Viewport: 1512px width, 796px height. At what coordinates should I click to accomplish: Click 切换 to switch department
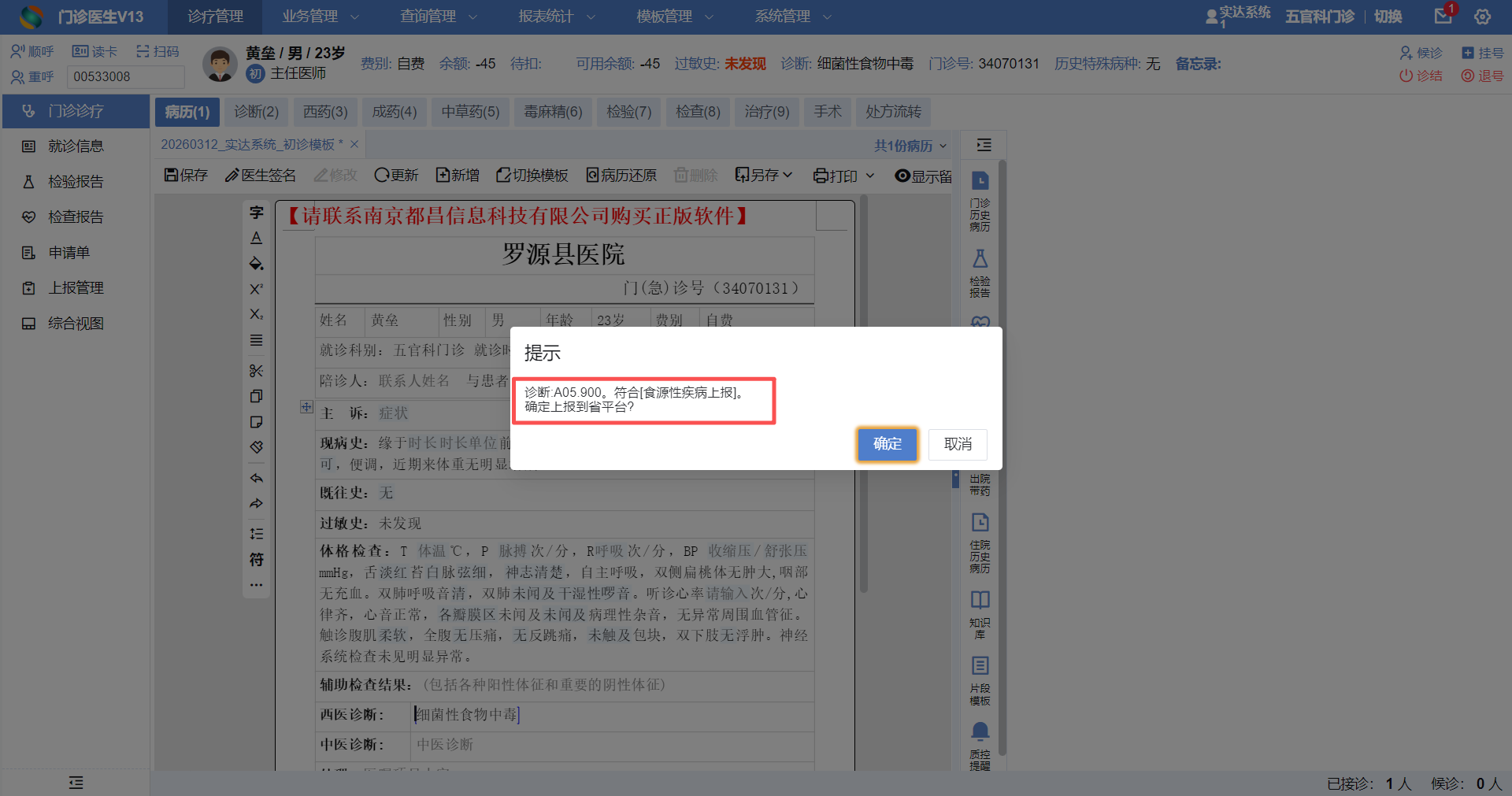pos(1388,17)
